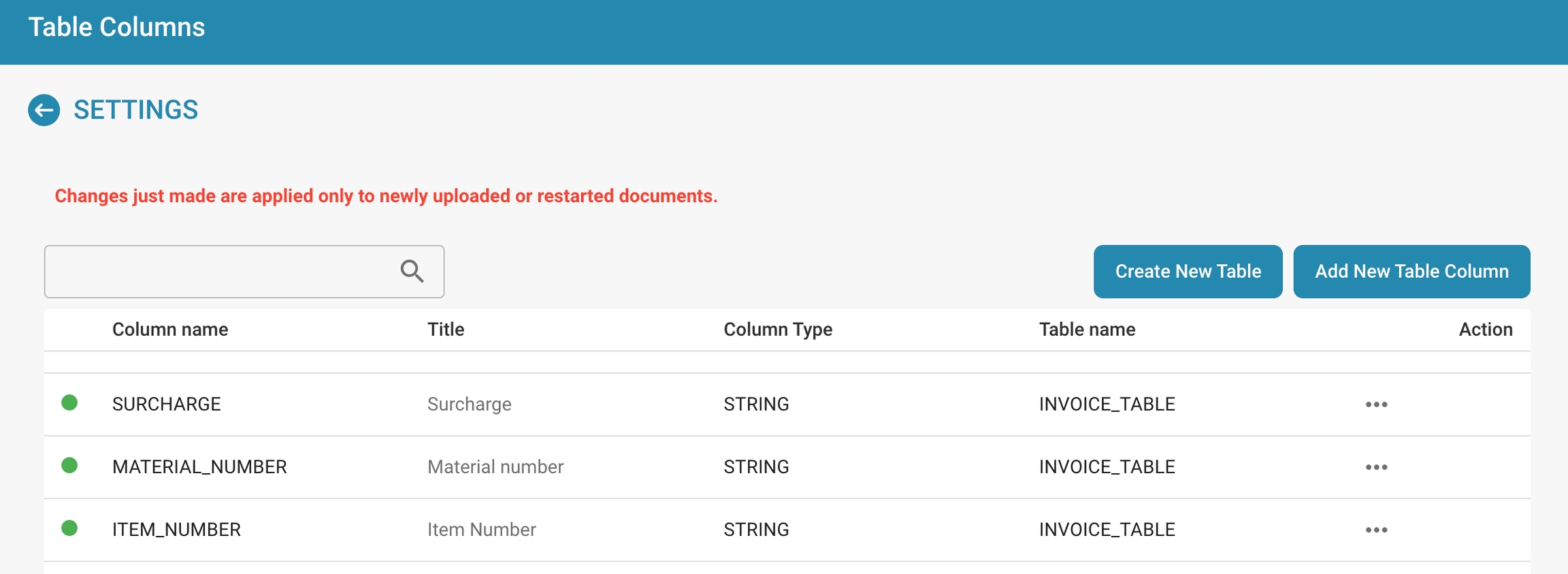
Task: Click the green status dot for ITEM_NUMBER
Action: coord(69,528)
